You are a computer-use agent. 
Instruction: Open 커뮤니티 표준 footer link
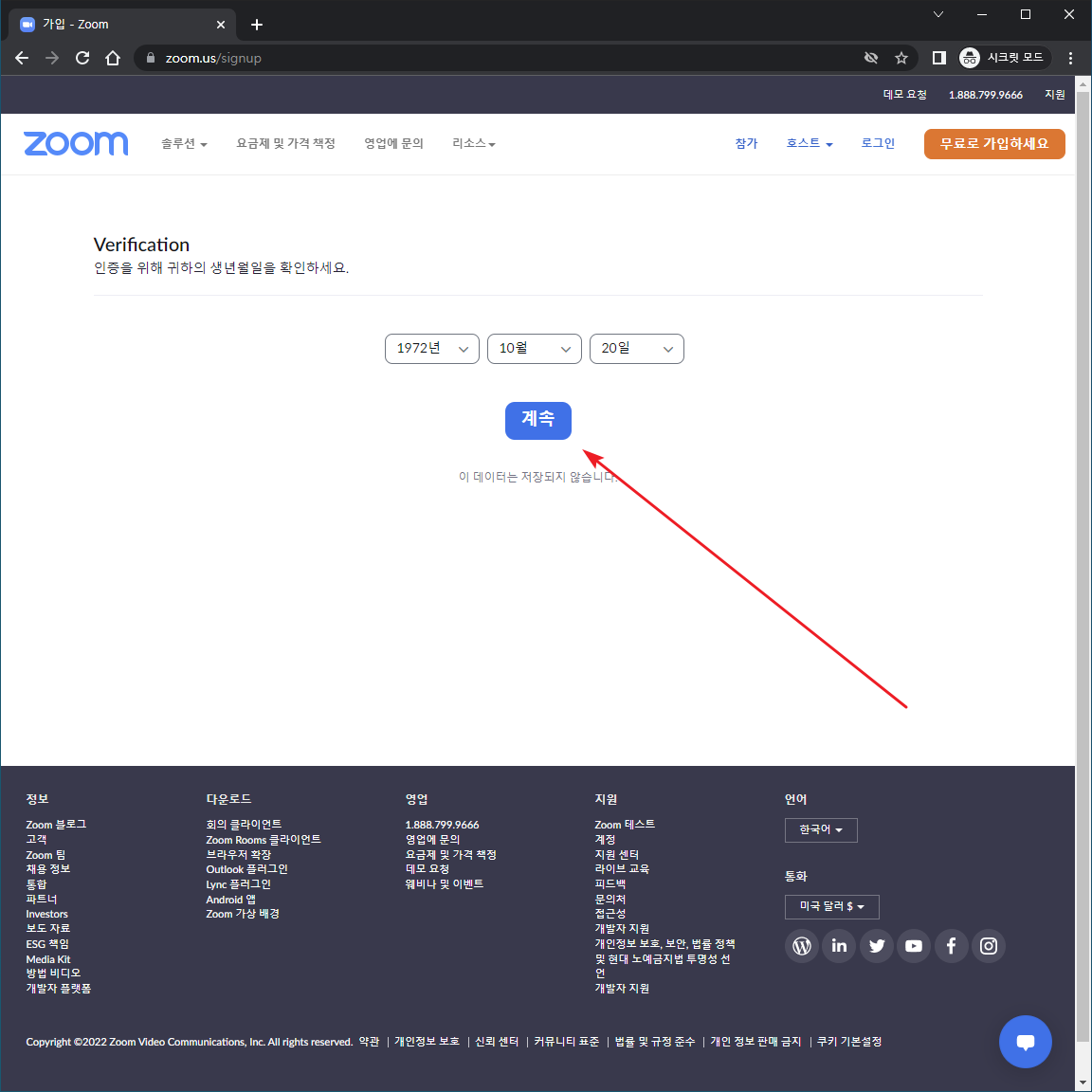click(566, 1042)
